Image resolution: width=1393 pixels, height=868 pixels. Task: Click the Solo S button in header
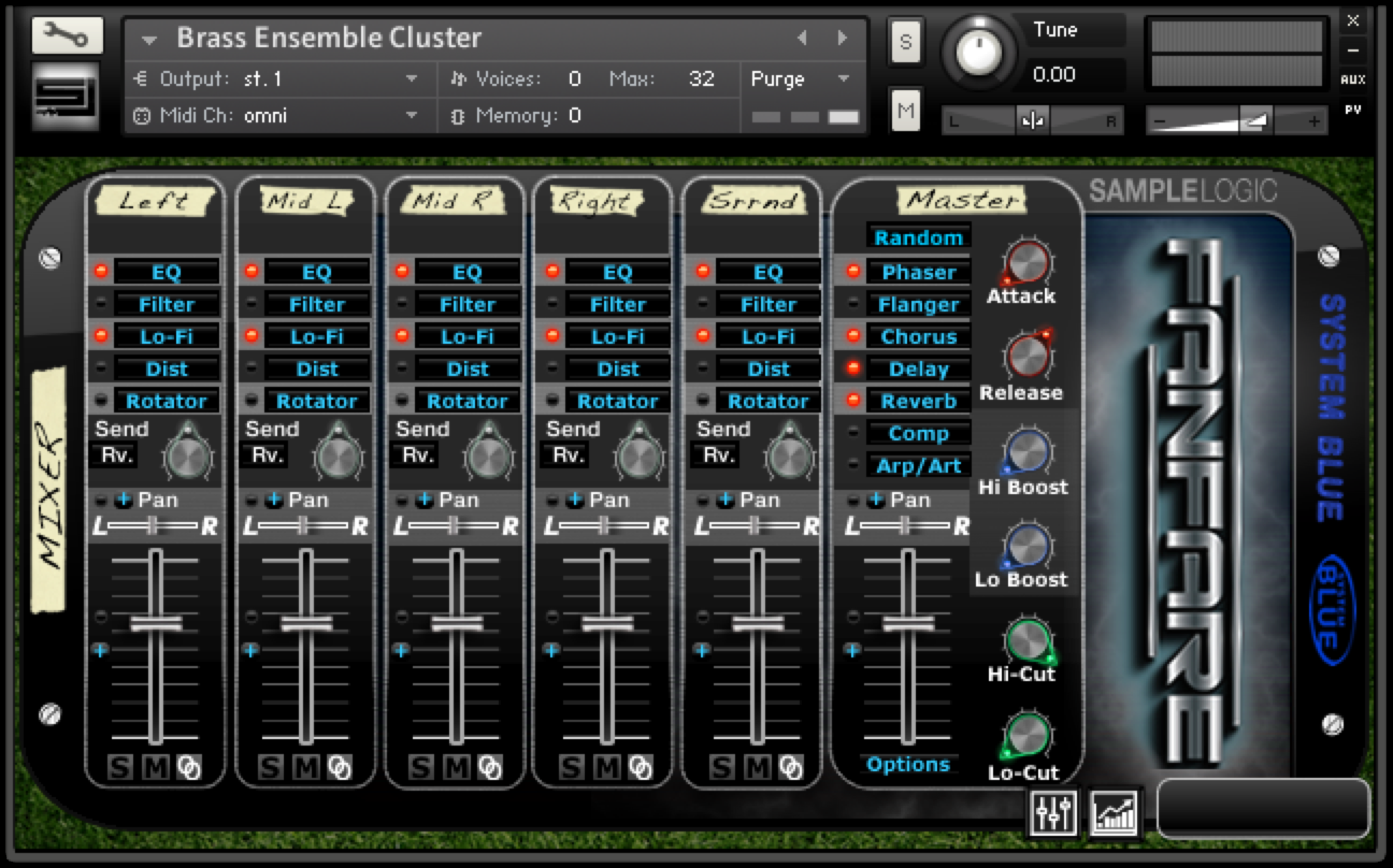pyautogui.click(x=906, y=41)
